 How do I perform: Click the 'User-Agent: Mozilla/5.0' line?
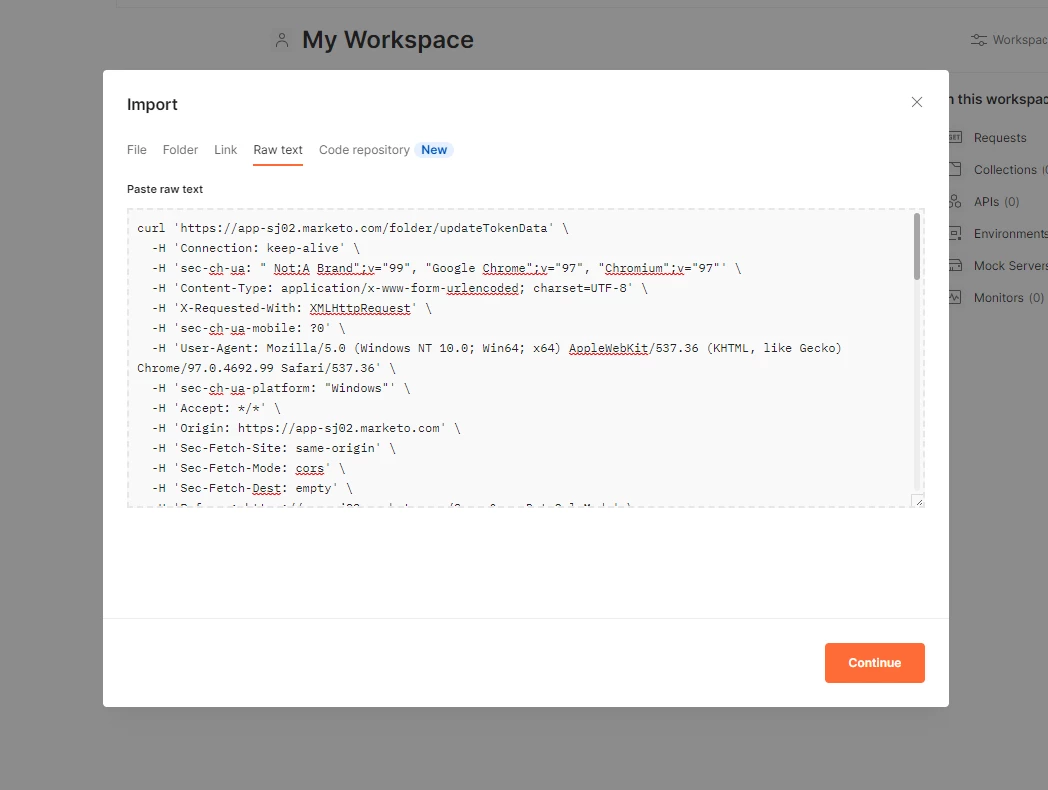point(497,348)
